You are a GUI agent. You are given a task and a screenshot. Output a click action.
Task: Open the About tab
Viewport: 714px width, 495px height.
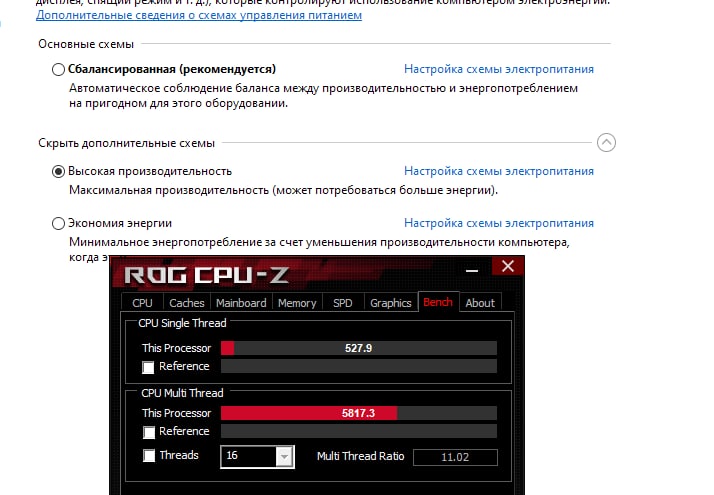click(x=480, y=303)
